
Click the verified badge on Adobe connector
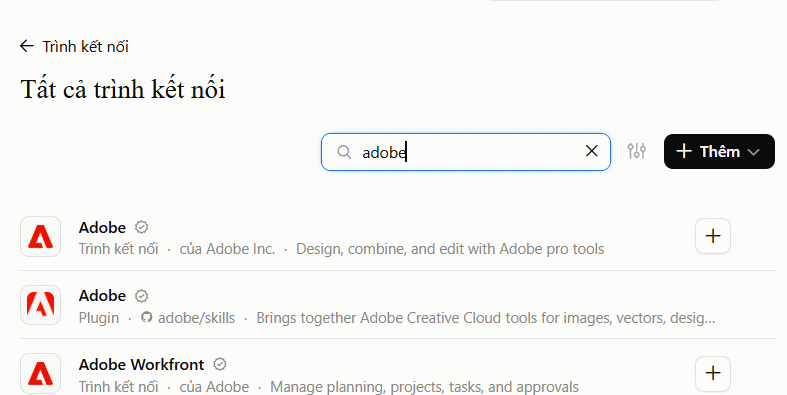point(142,227)
